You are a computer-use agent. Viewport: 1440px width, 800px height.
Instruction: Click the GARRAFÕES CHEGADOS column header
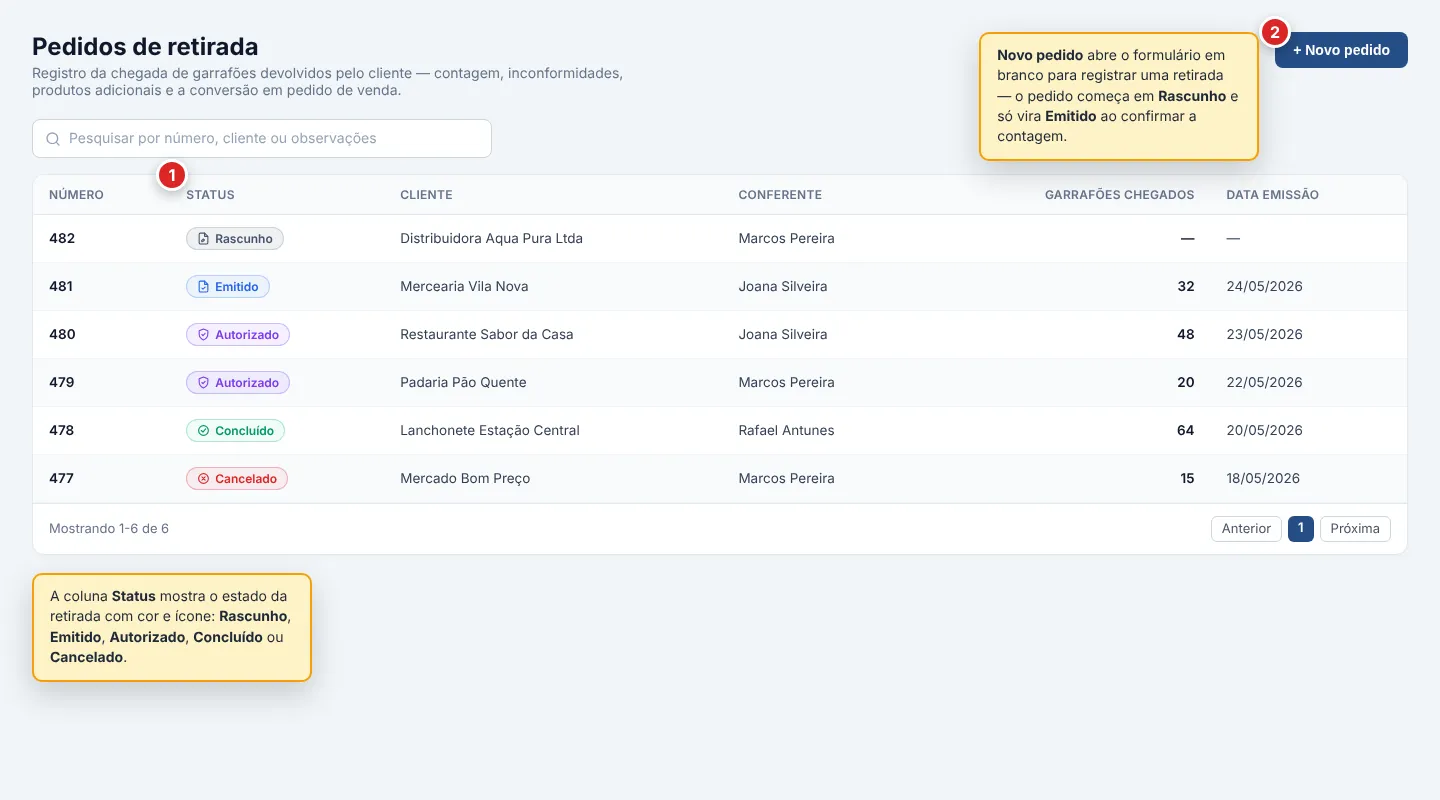1119,195
